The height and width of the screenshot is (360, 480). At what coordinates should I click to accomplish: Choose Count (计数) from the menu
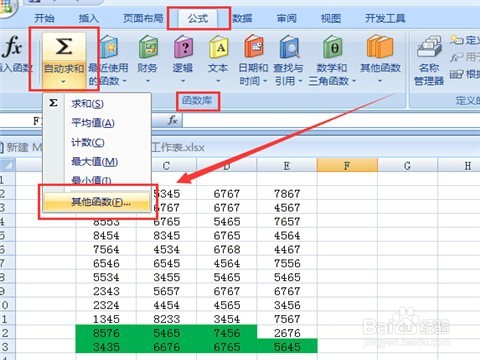pyautogui.click(x=97, y=142)
